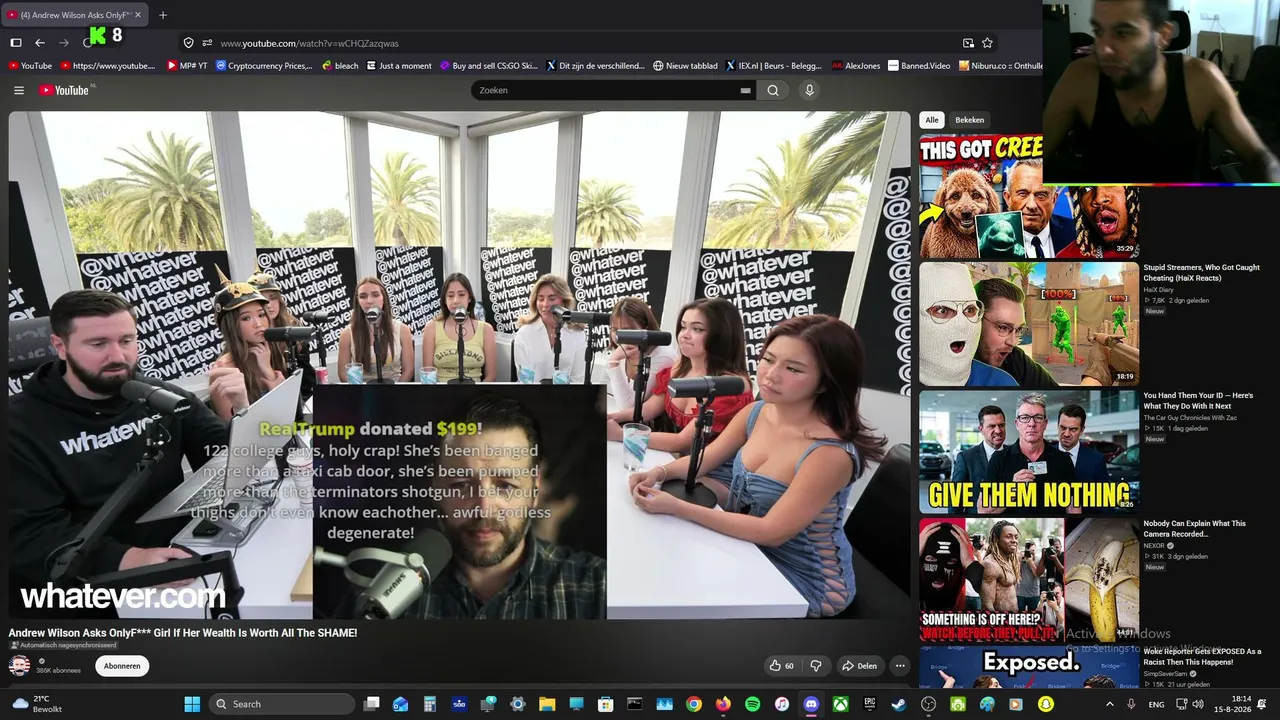Viewport: 1280px width, 720px height.
Task: Show tracking protection shield info
Action: (188, 43)
